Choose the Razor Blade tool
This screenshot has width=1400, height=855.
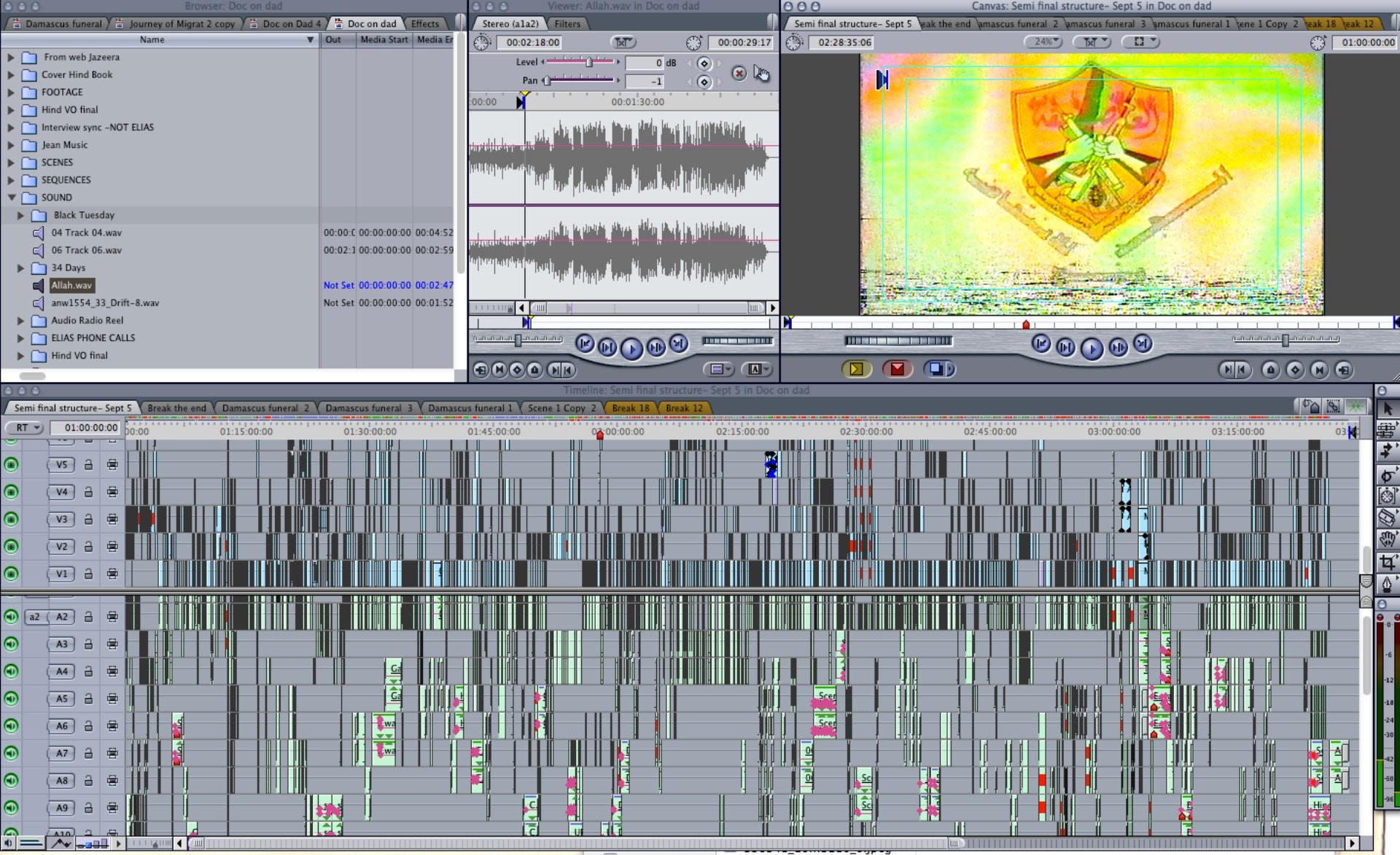[x=1387, y=518]
